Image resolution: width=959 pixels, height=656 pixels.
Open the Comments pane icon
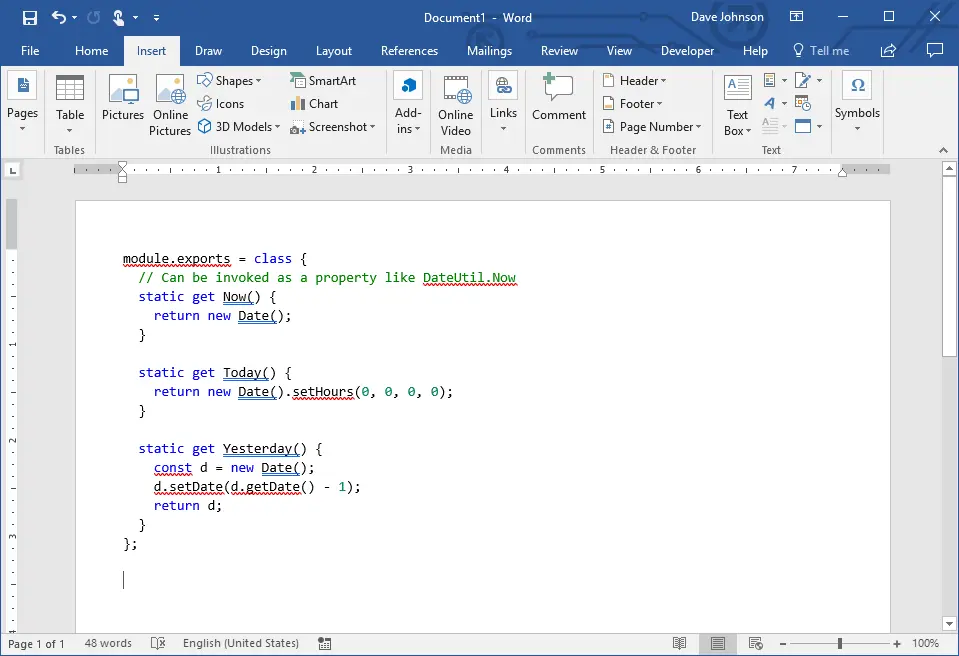pyautogui.click(x=935, y=50)
